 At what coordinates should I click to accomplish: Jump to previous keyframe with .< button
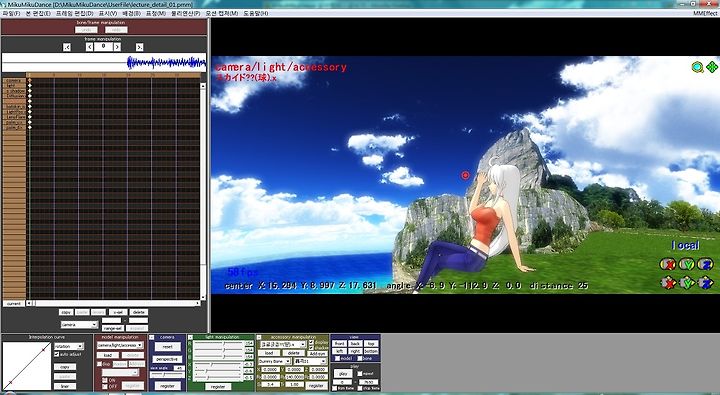67,47
